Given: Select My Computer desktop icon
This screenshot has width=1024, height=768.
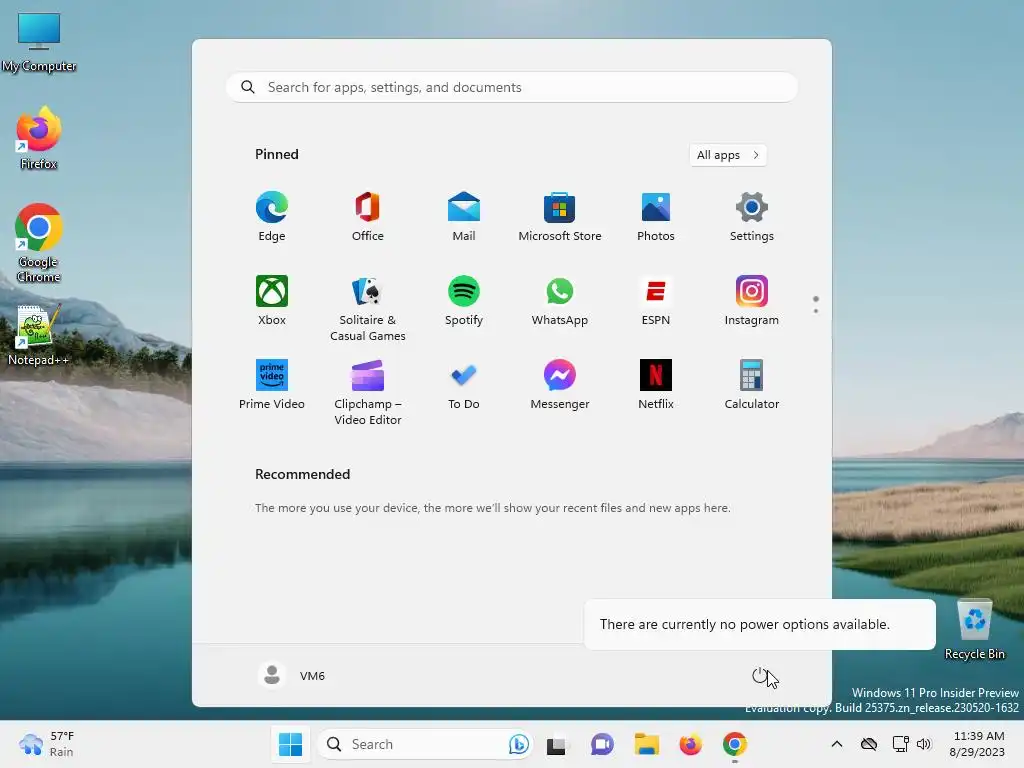Looking at the screenshot, I should click(x=39, y=42).
